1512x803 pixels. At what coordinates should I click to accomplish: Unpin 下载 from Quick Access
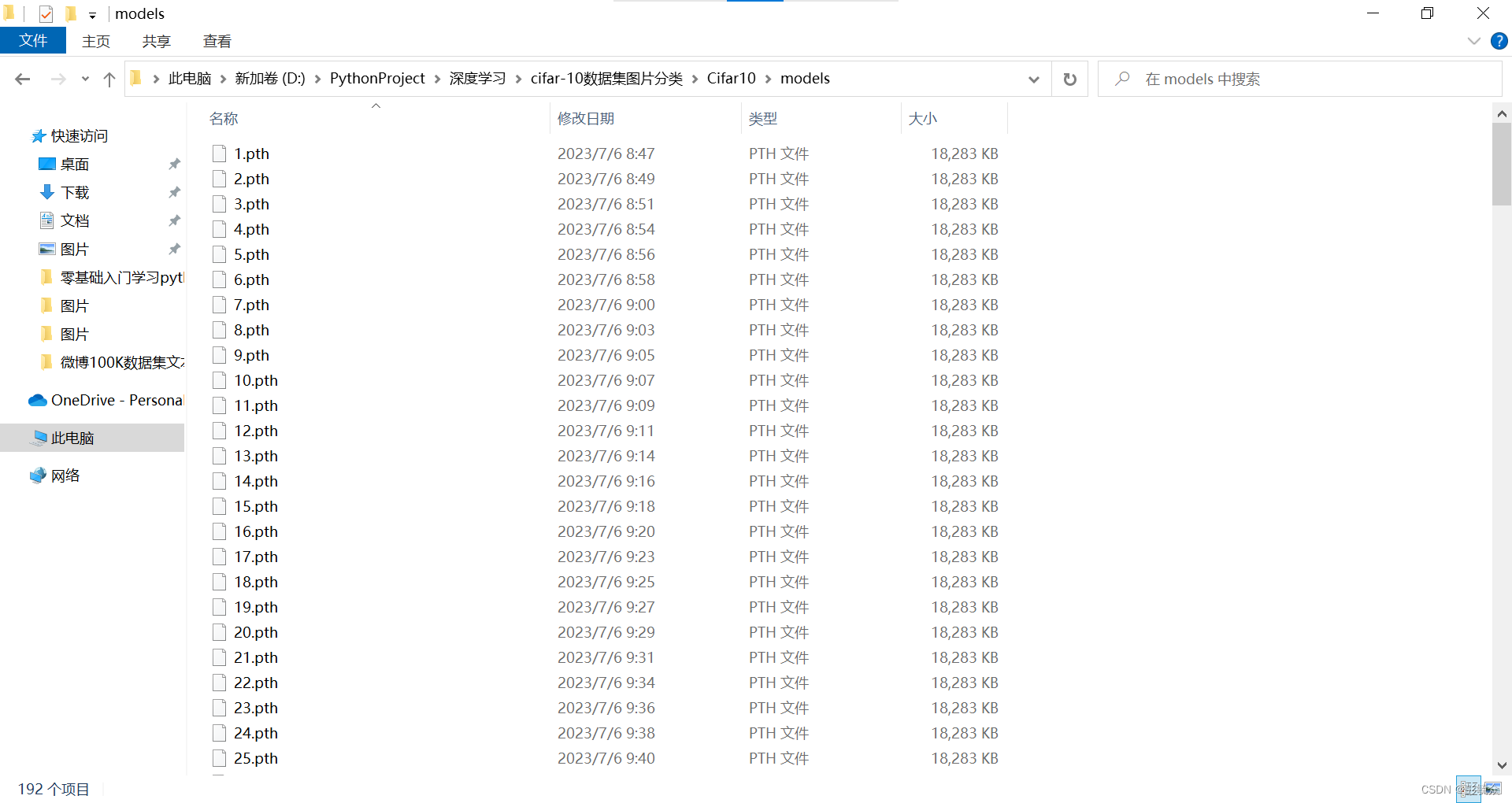pos(175,192)
